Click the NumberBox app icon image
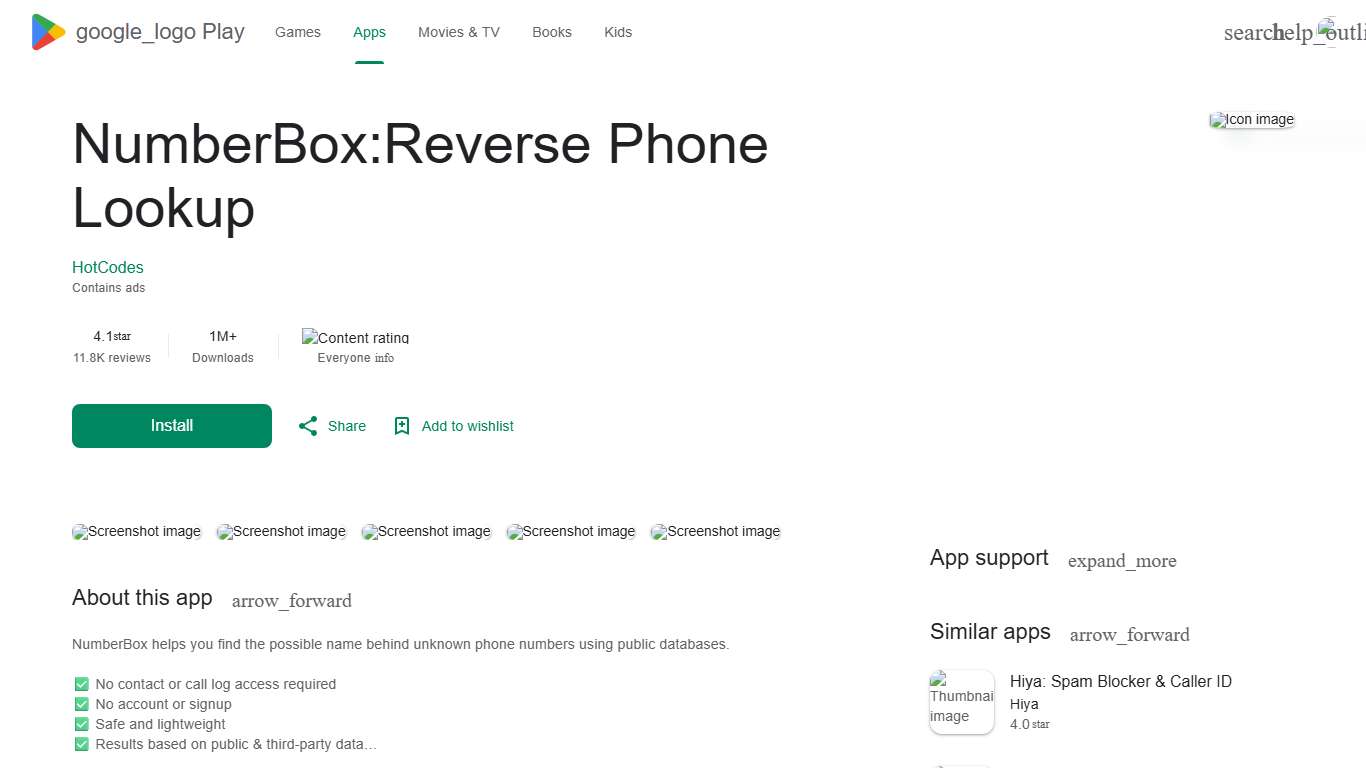1366x768 pixels. click(1251, 119)
